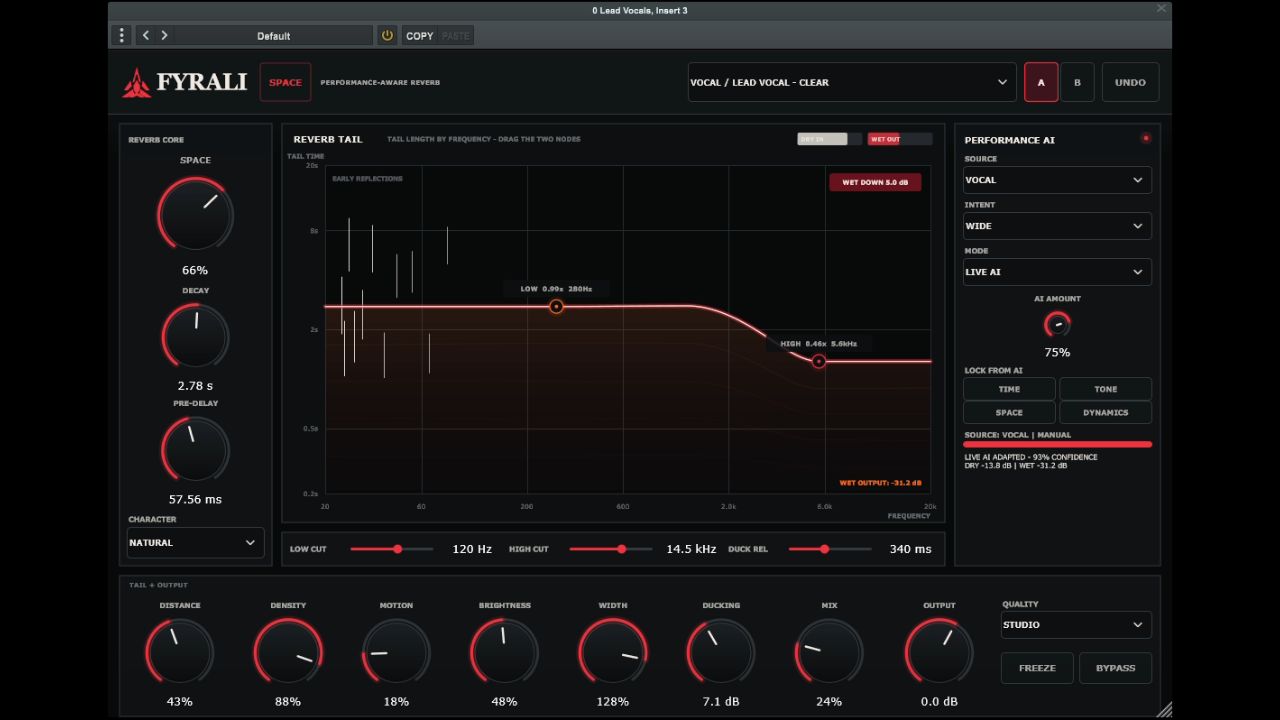Click the Performance AI status indicator dot

tap(1146, 138)
